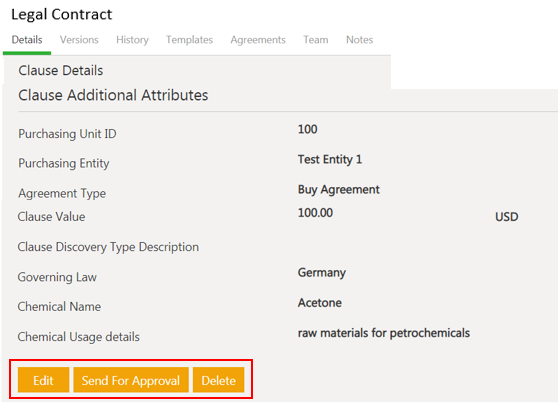The width and height of the screenshot is (559, 407).
Task: Click the Governing Law value Germany
Action: (x=322, y=273)
